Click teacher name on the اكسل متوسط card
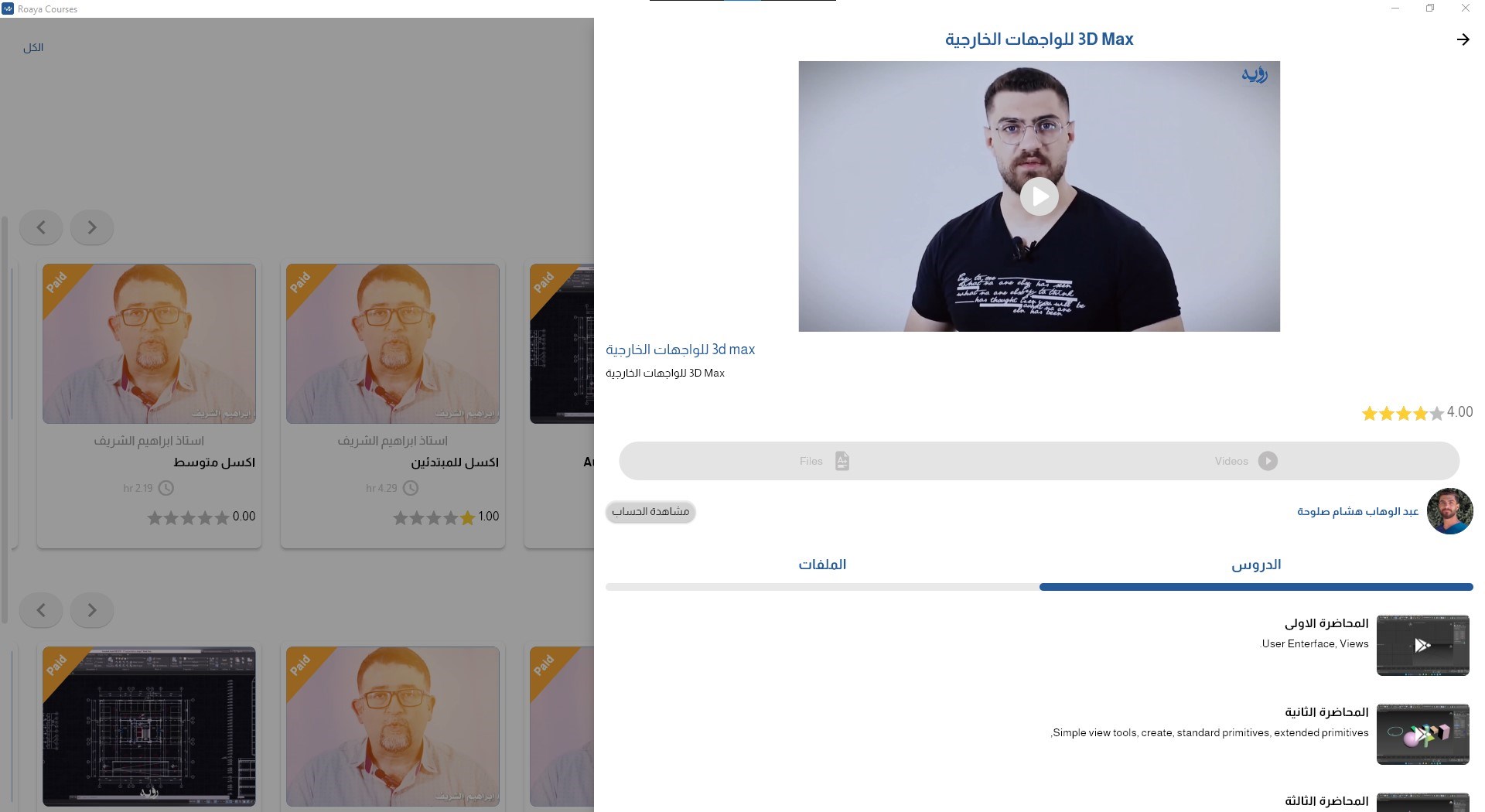 tap(149, 441)
